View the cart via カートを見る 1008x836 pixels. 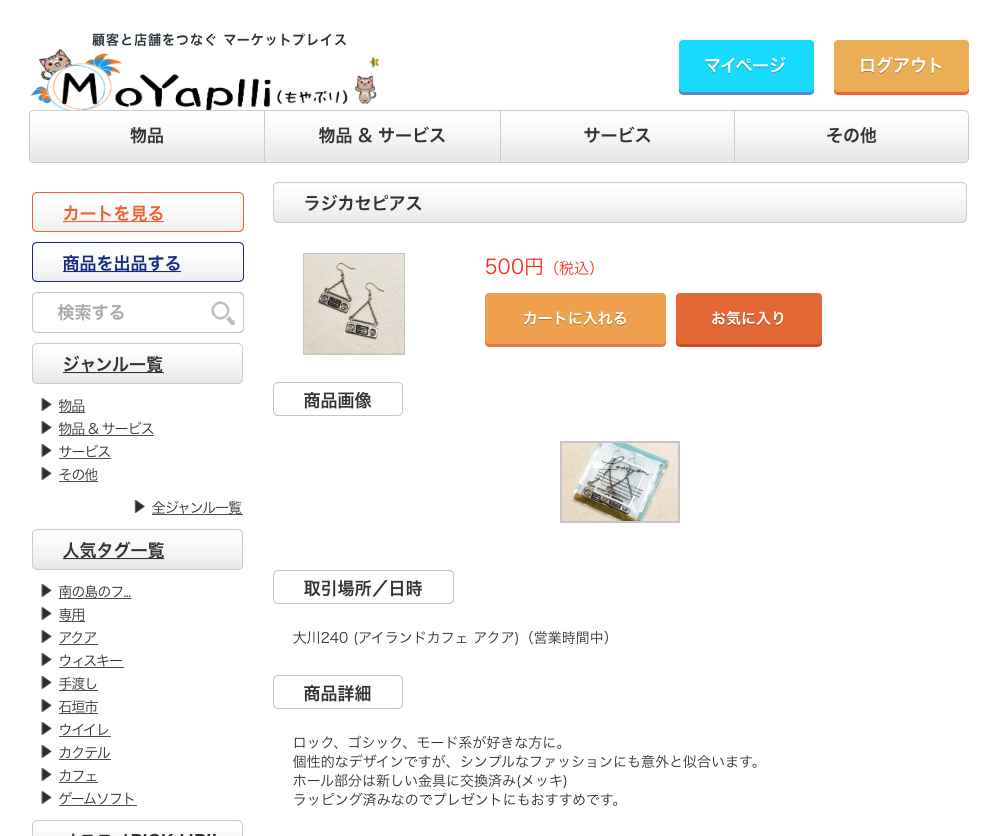[x=138, y=212]
